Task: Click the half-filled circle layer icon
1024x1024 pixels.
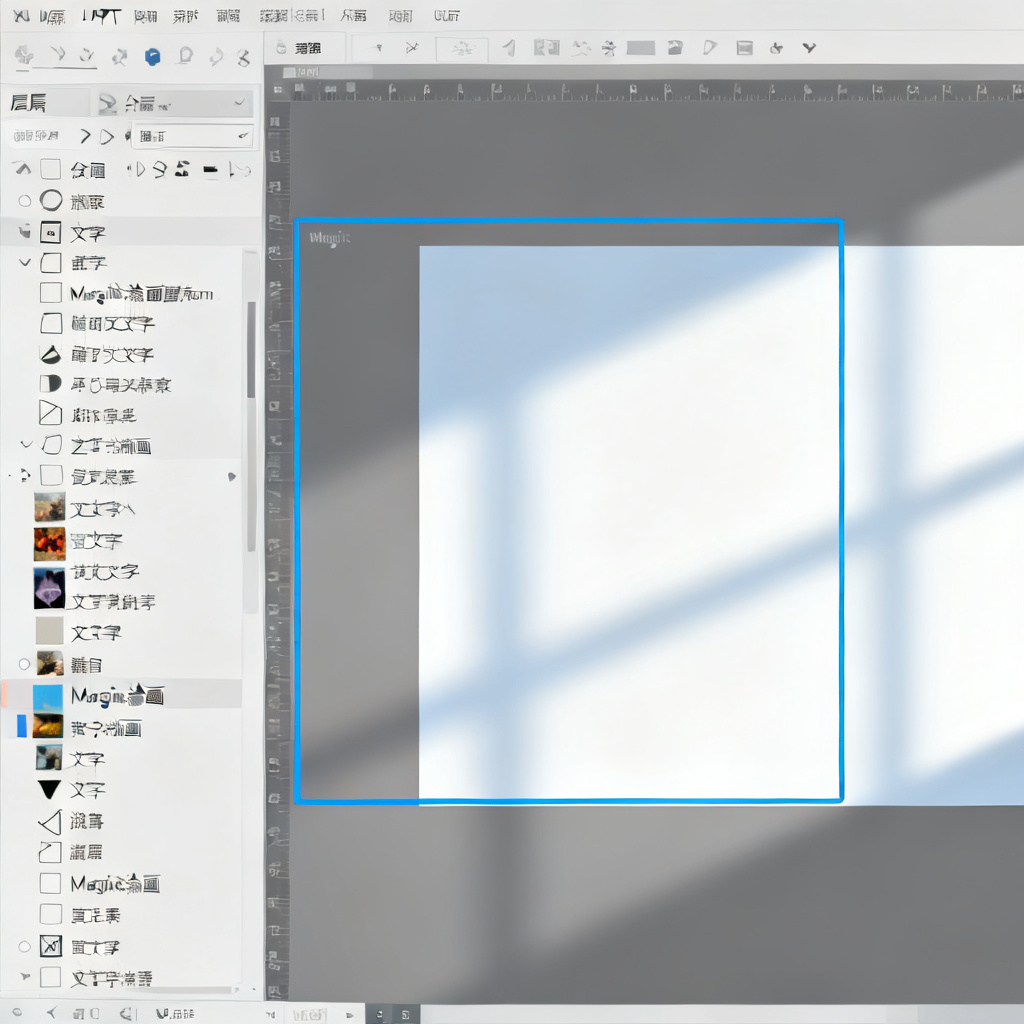Action: point(50,383)
